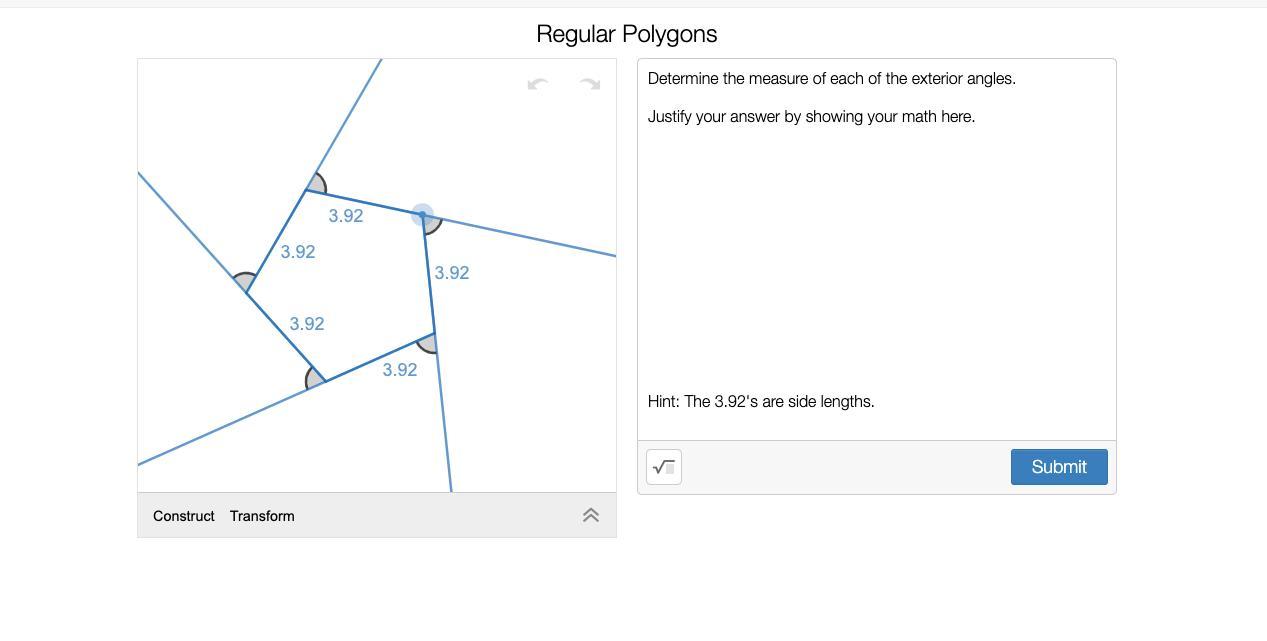Click the exterior angle marker at top-left vertex
1267x641 pixels.
[317, 184]
